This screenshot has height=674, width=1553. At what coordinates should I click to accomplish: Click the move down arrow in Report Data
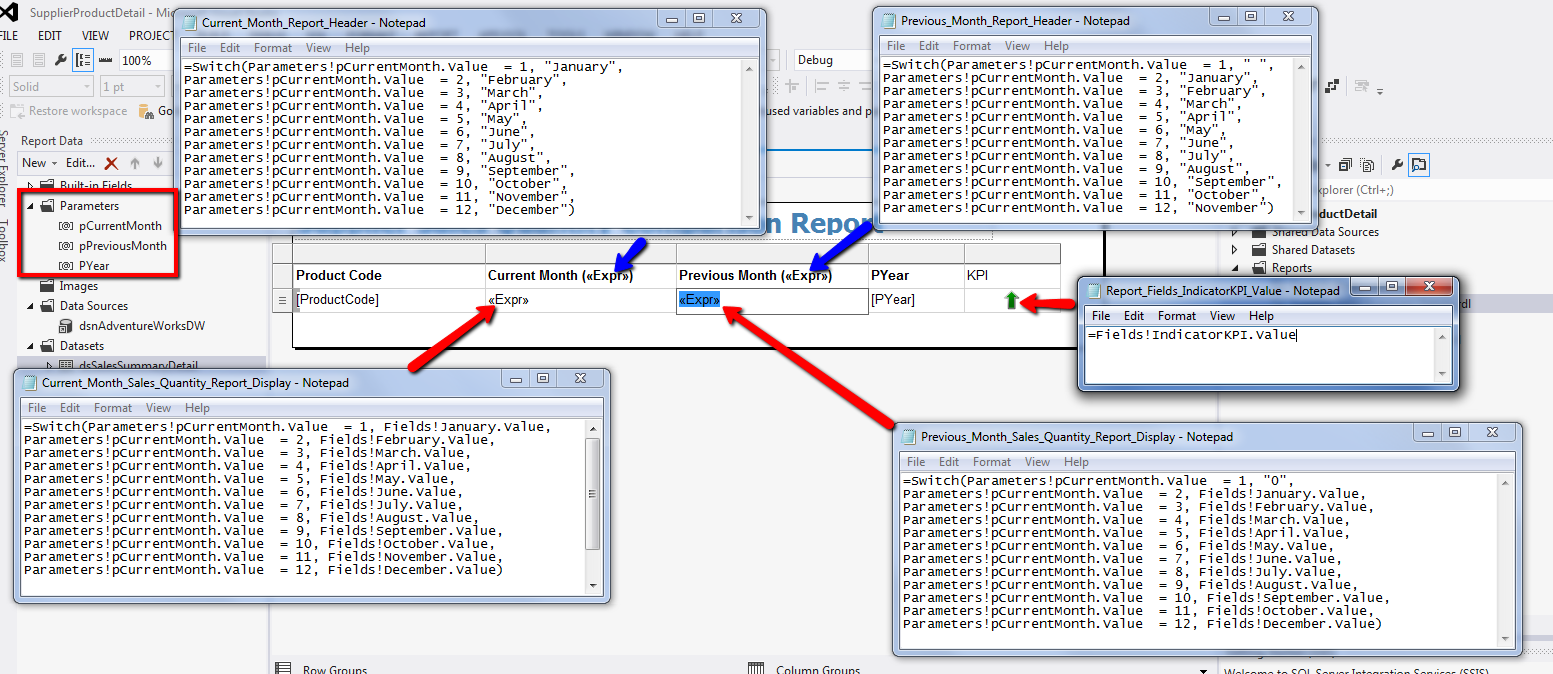click(157, 163)
